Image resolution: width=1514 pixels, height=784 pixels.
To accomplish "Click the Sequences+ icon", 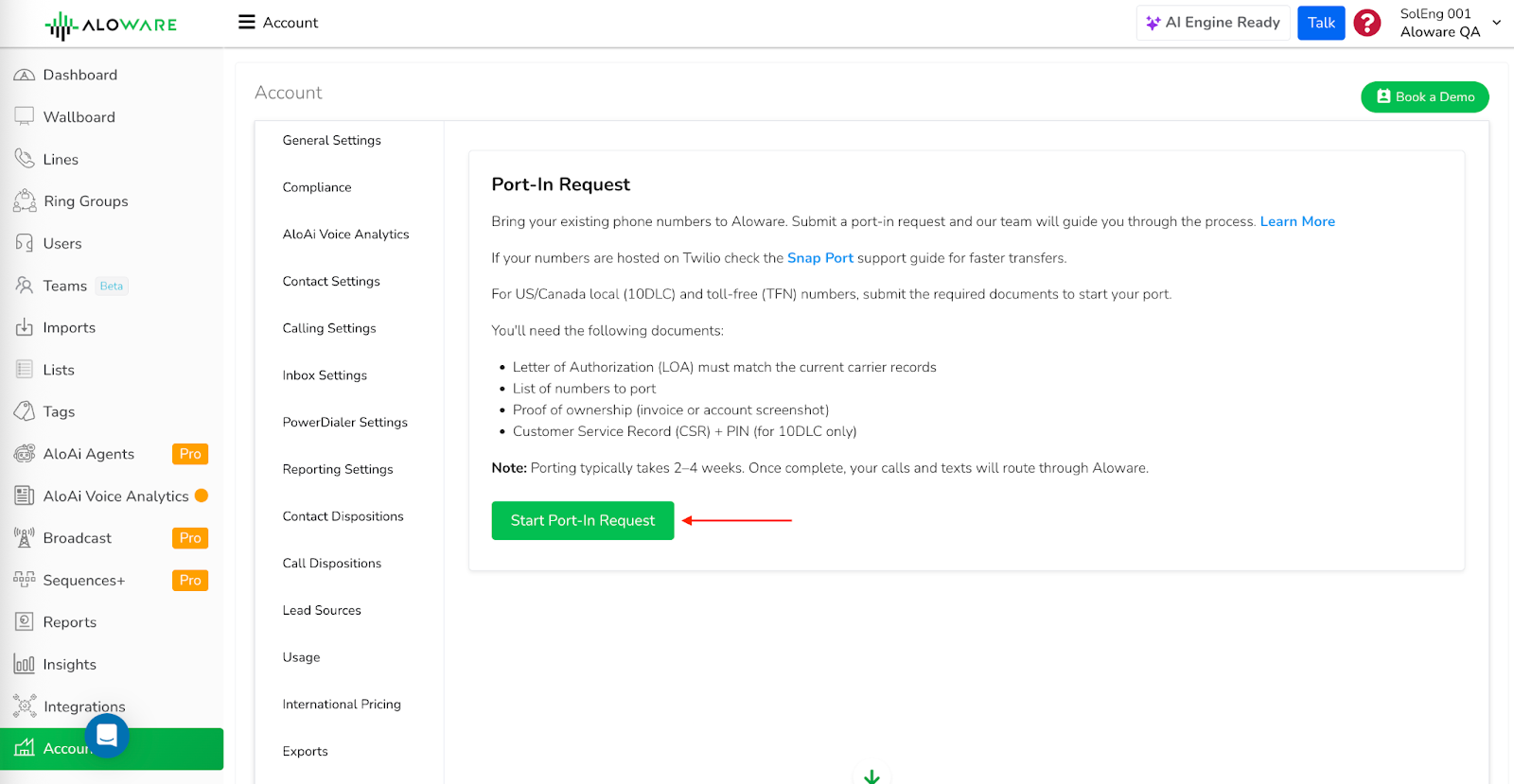I will (25, 580).
